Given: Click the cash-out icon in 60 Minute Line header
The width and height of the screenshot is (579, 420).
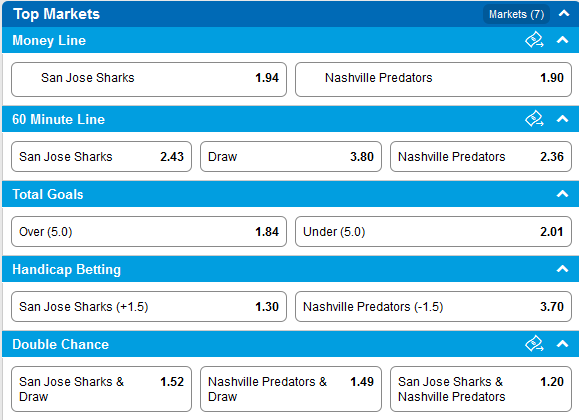Looking at the screenshot, I should 534,119.
